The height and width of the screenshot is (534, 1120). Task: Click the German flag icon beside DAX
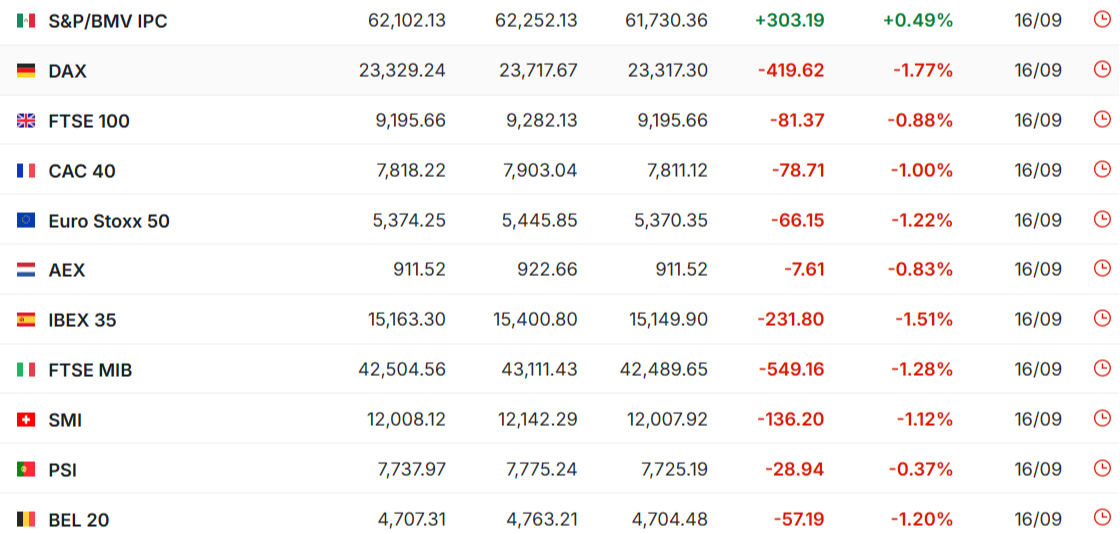[26, 71]
